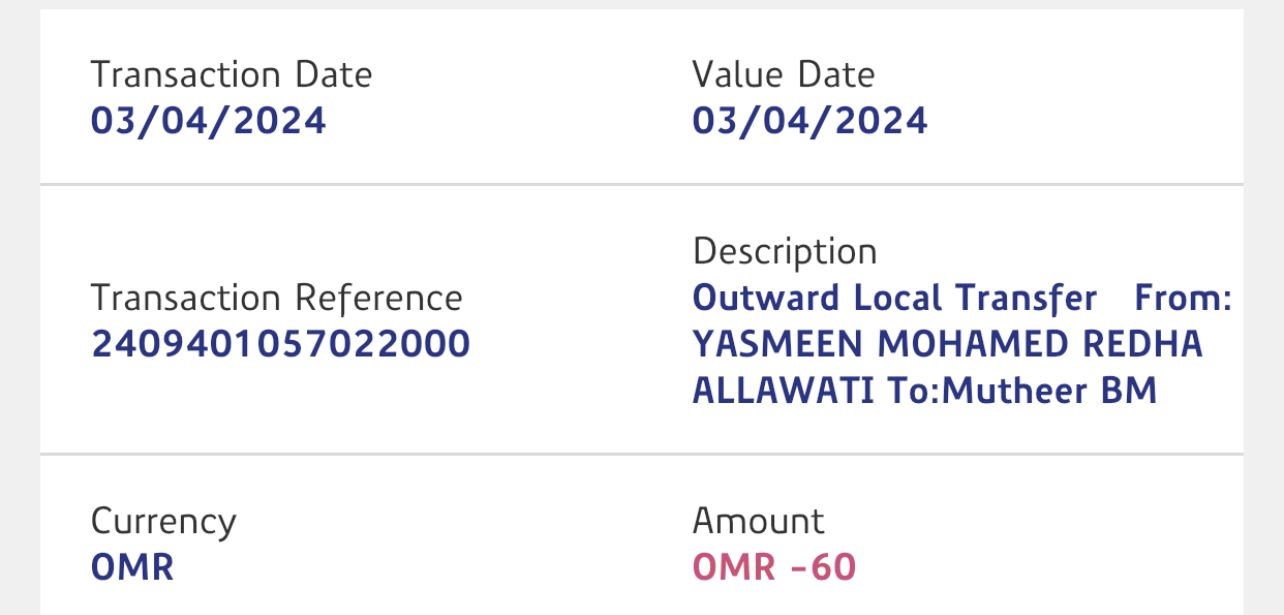Select the date under Value Date
Viewport: 1284px width, 615px height.
(x=809, y=121)
